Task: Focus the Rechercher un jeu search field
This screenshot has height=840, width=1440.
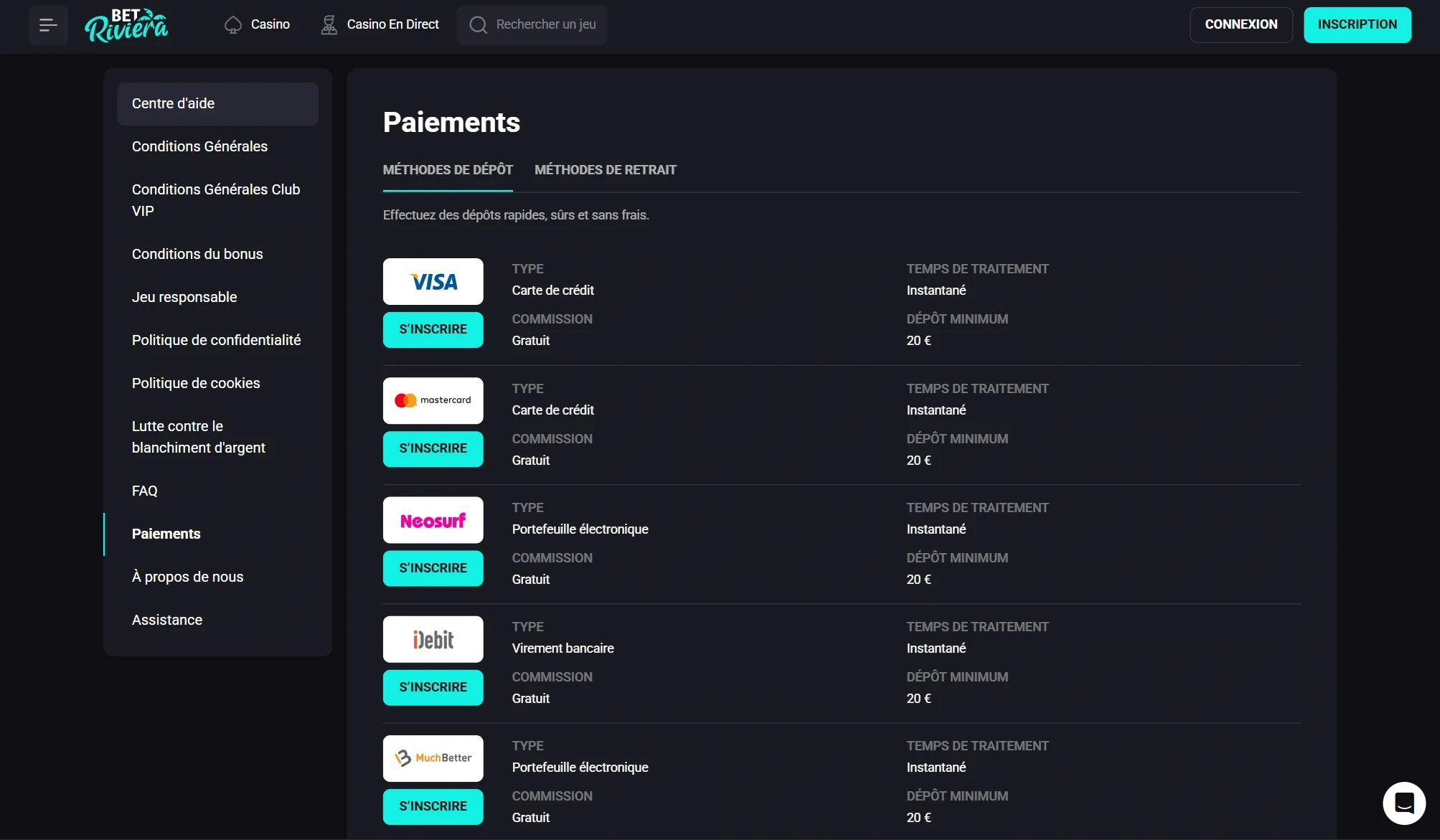Action: click(x=545, y=24)
